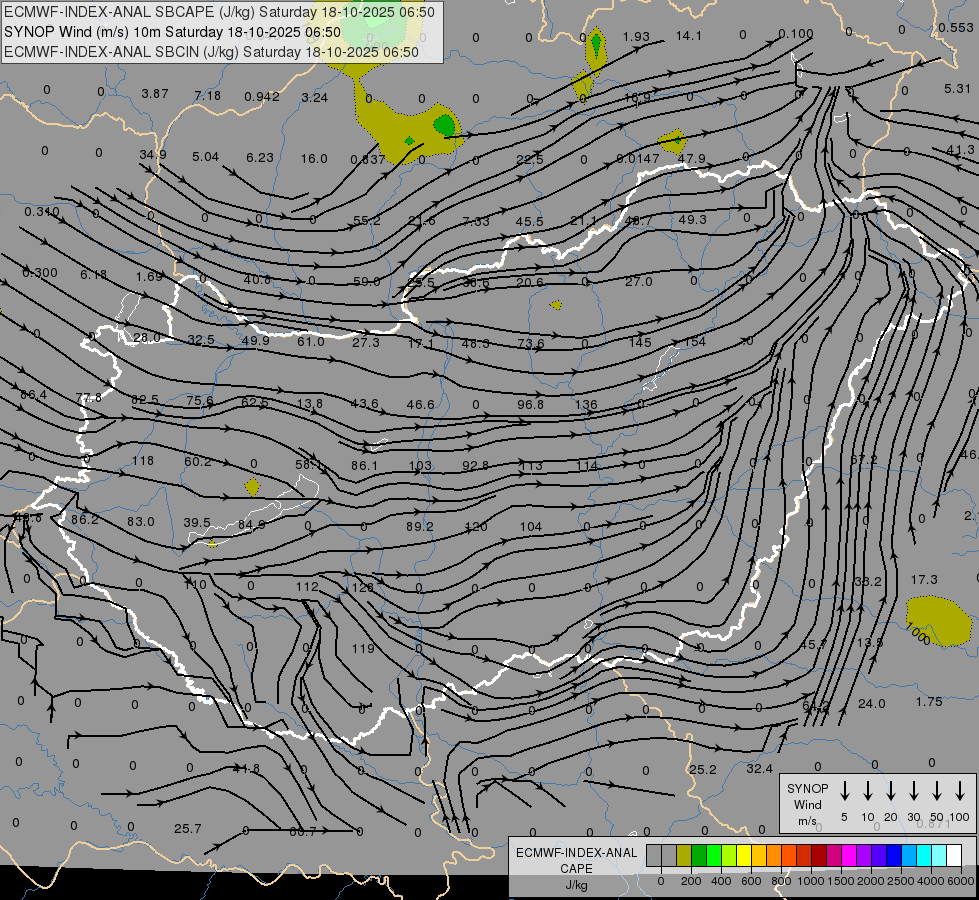Viewport: 979px width, 900px height.
Task: Click the map value 61.0
Action: pos(311,342)
